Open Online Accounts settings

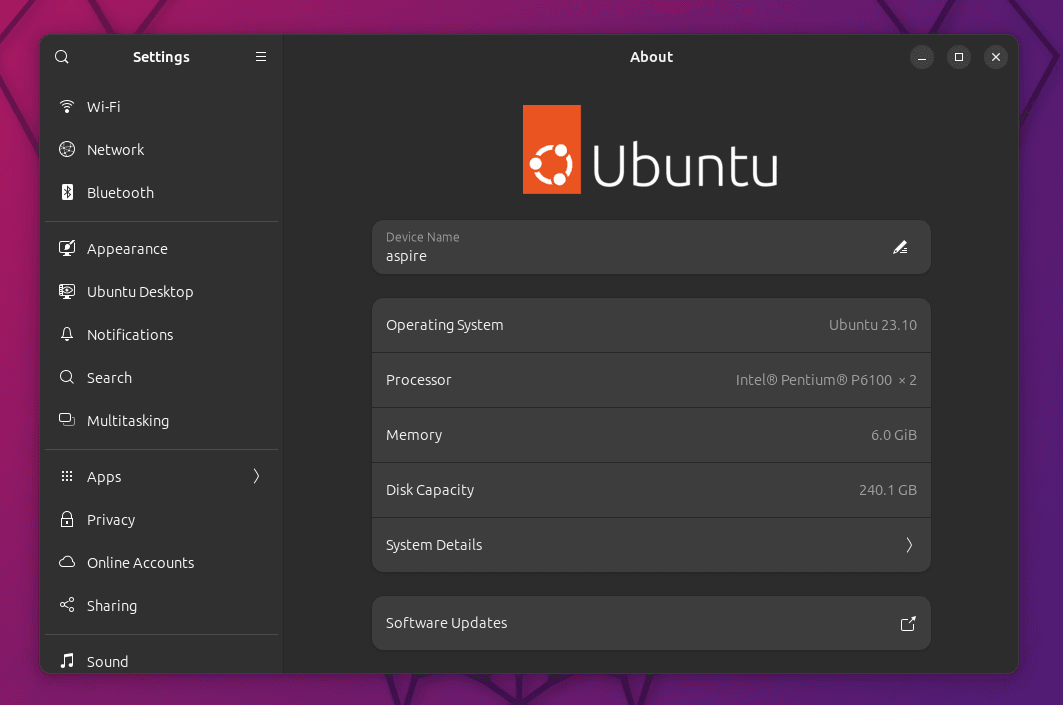pos(161,562)
